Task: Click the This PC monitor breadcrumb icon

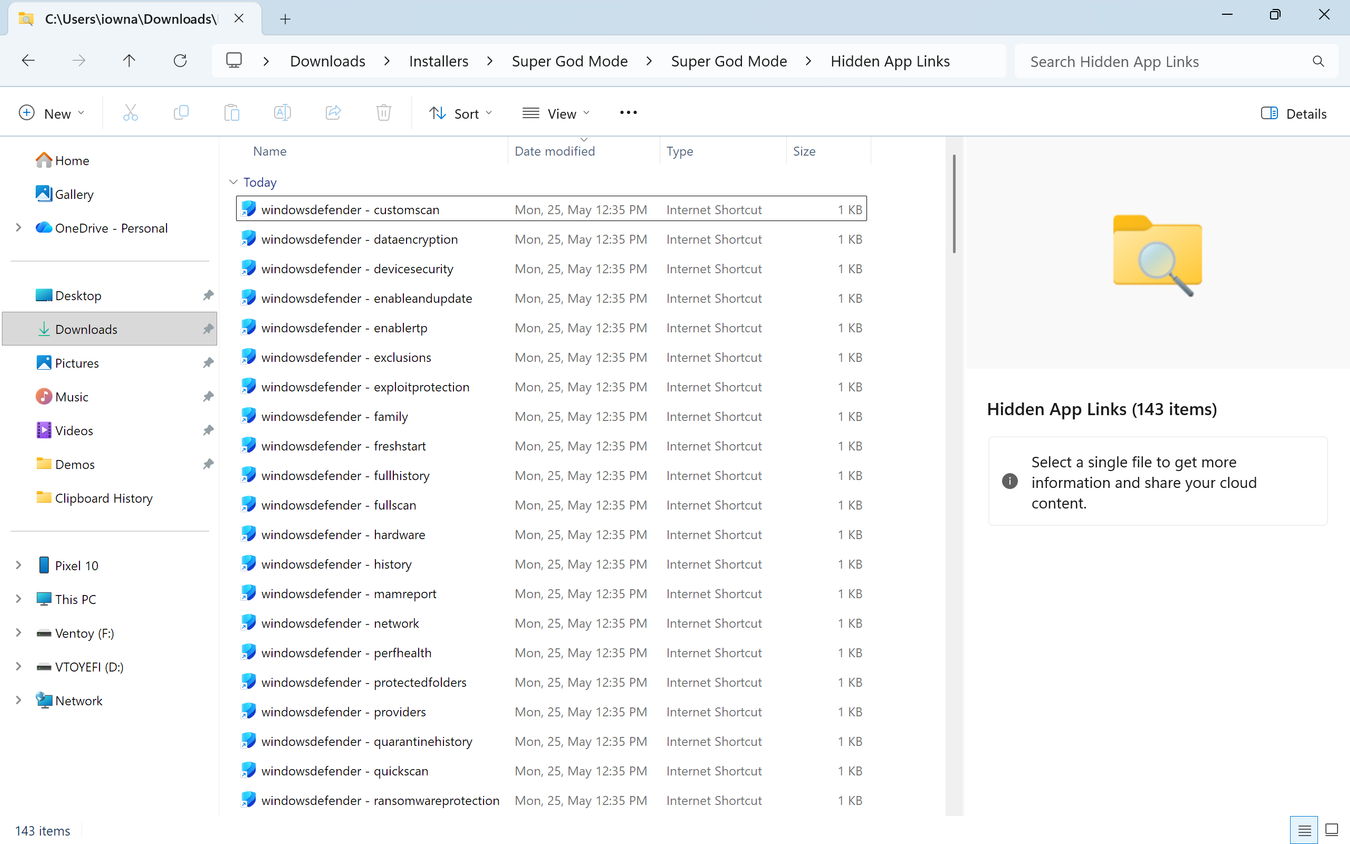Action: [234, 61]
